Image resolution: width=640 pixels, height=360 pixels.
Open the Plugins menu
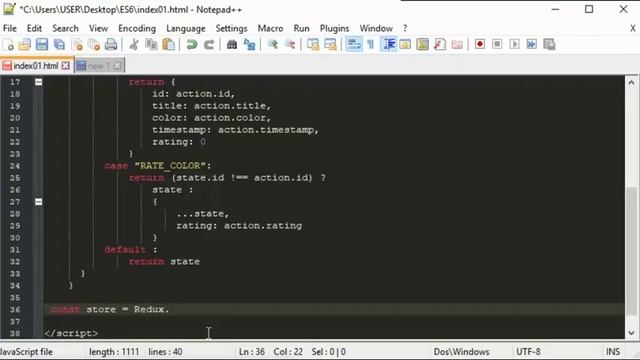pyautogui.click(x=335, y=28)
